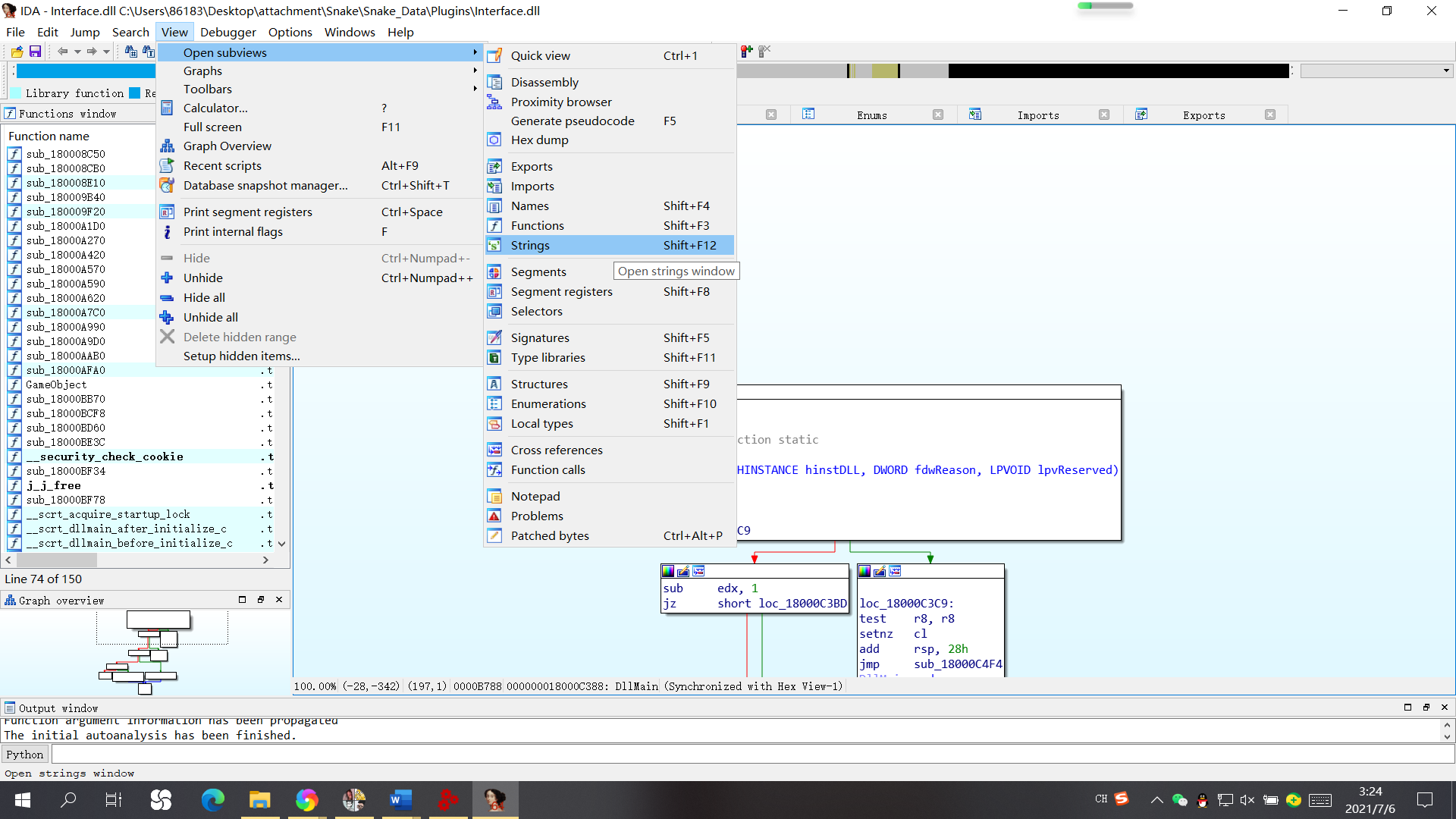Click the back navigation arrow icon
The width and height of the screenshot is (1456, 819).
[x=62, y=52]
